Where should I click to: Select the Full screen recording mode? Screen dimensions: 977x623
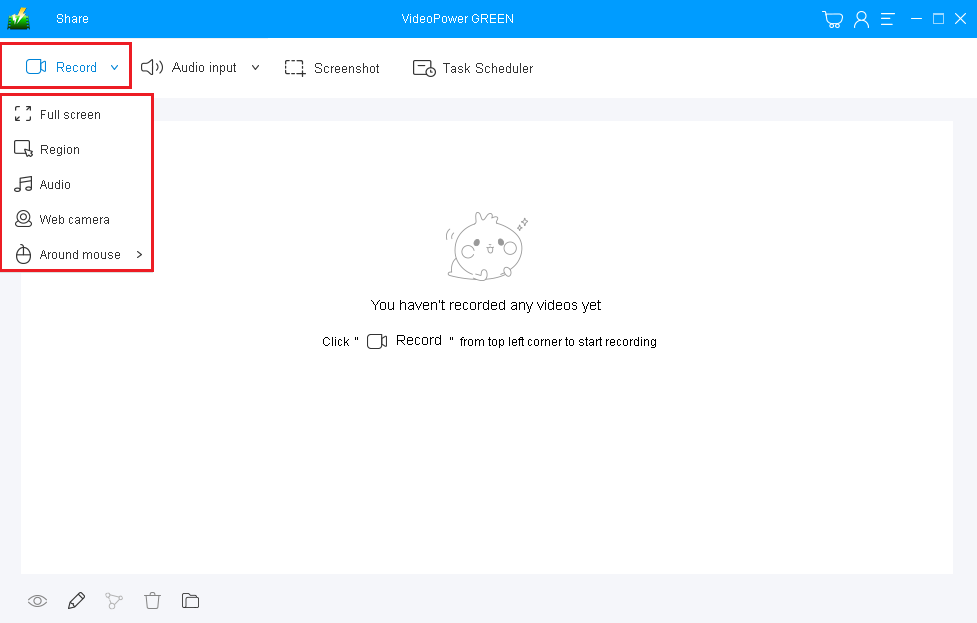(69, 114)
